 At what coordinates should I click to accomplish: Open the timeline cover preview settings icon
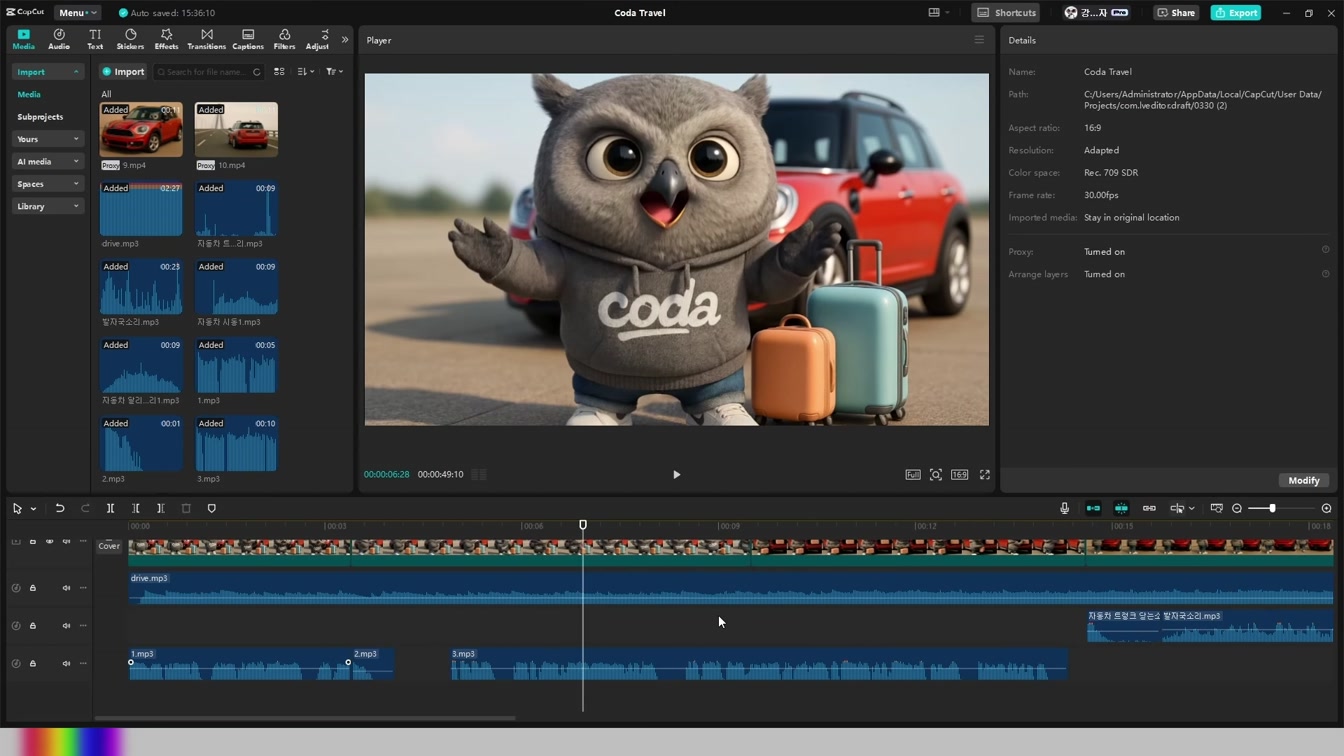pyautogui.click(x=1216, y=509)
